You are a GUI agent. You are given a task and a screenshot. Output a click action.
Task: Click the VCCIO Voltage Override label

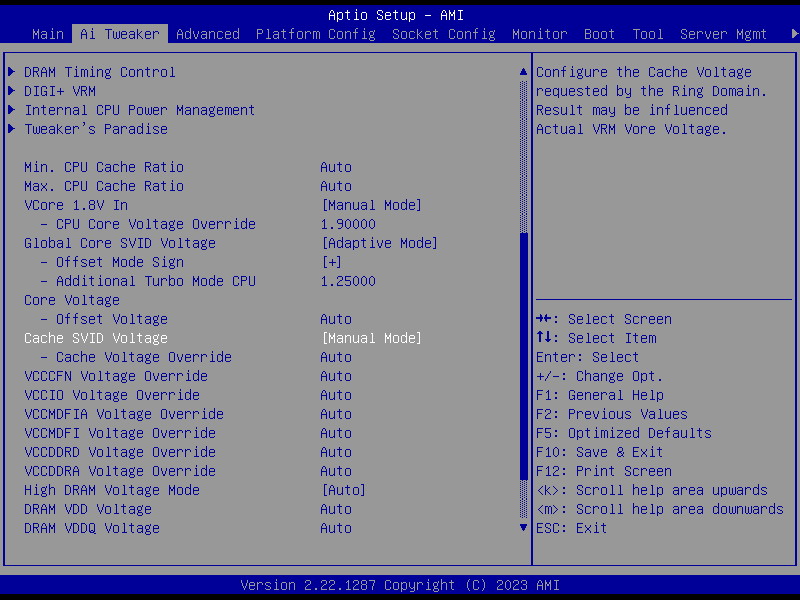coord(112,395)
